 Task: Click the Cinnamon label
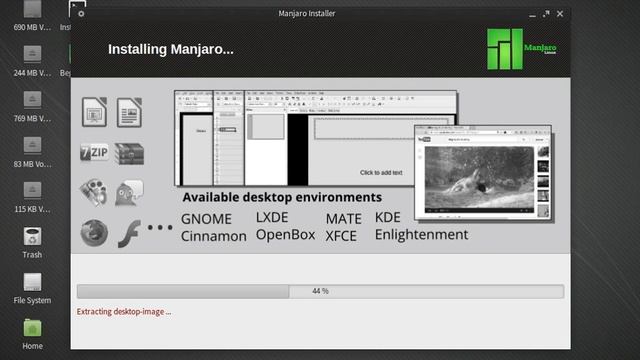coord(213,236)
